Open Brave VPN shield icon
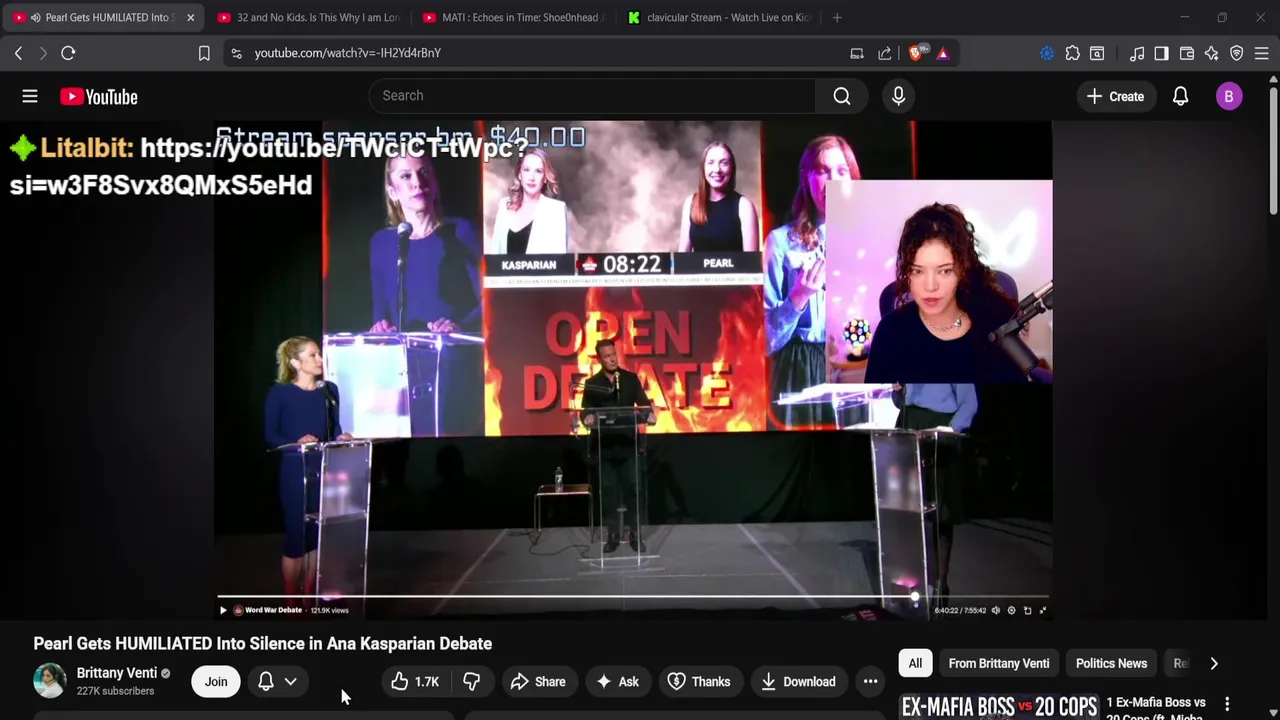Viewport: 1280px width, 720px height. [1237, 53]
